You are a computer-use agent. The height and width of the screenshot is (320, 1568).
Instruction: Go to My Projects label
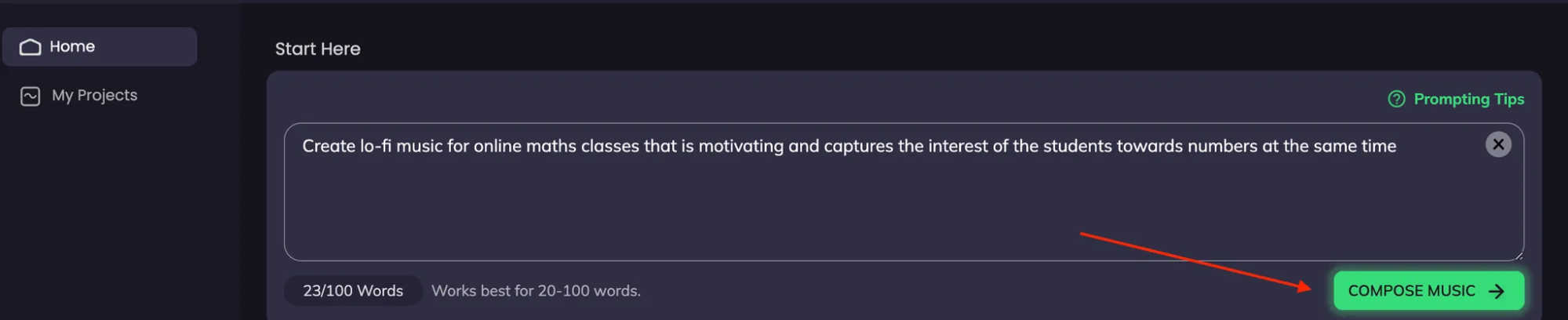tap(94, 96)
